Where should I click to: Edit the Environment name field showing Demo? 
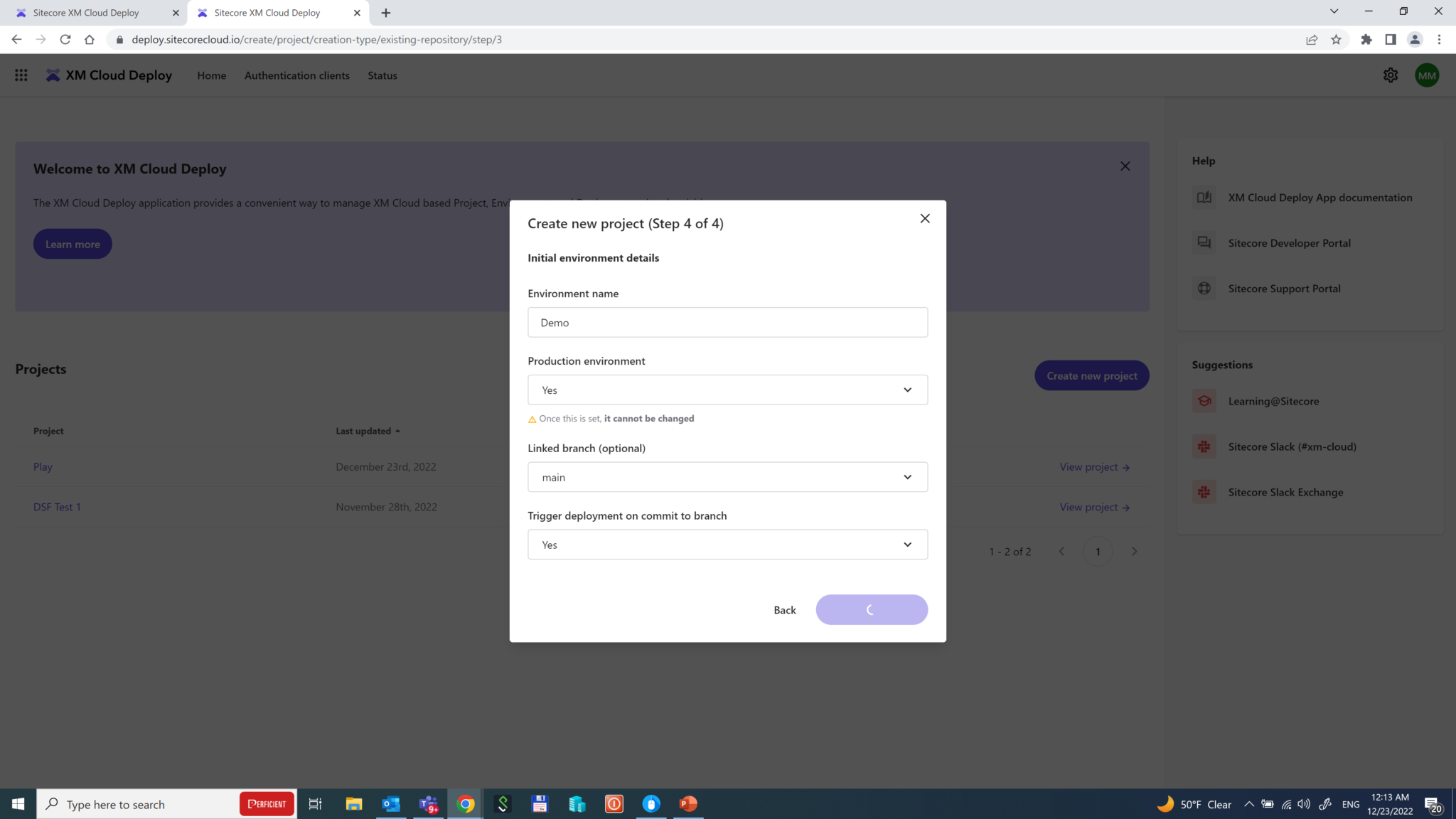[727, 322]
